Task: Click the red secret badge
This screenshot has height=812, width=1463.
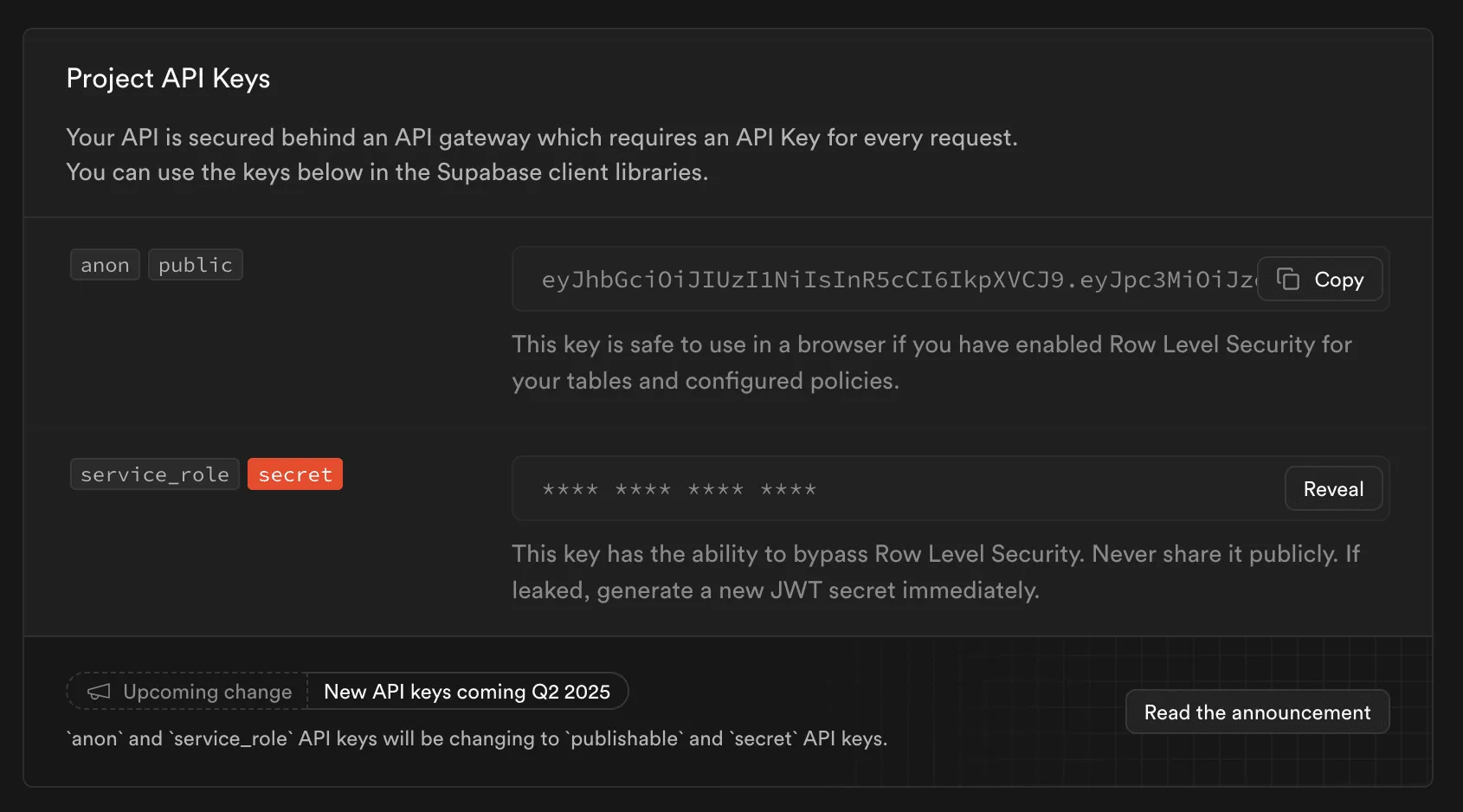Action: 294,474
